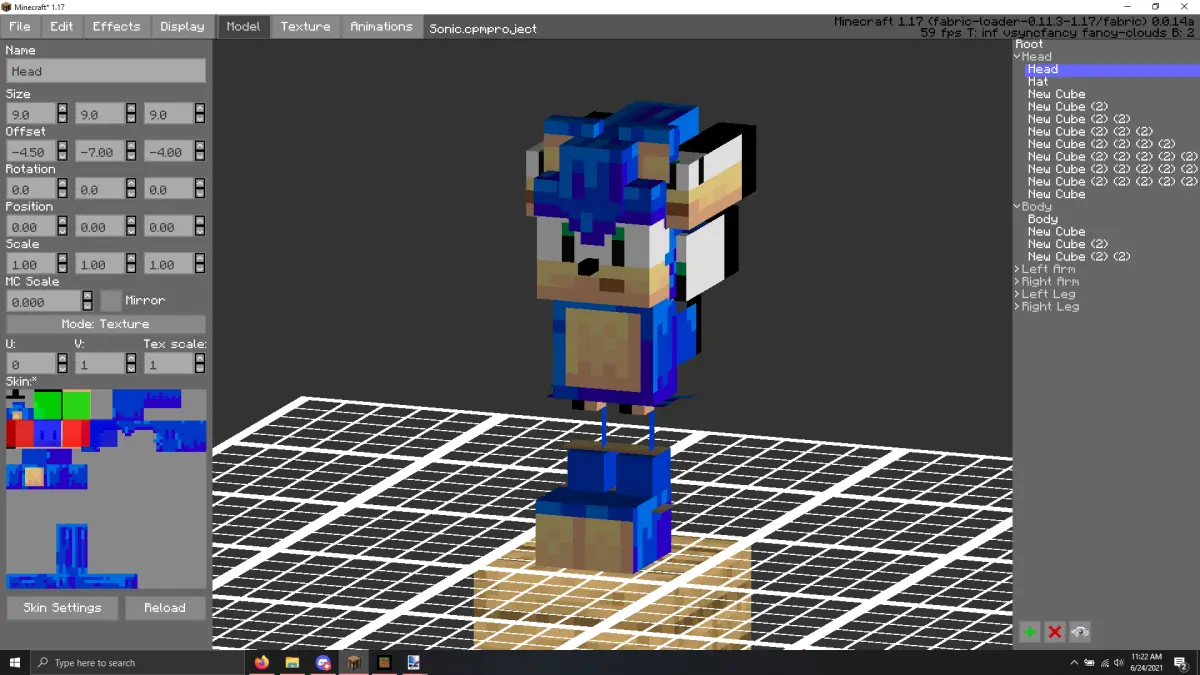Click the volume speaker tray icon
This screenshot has height=675, width=1200.
click(x=1117, y=662)
